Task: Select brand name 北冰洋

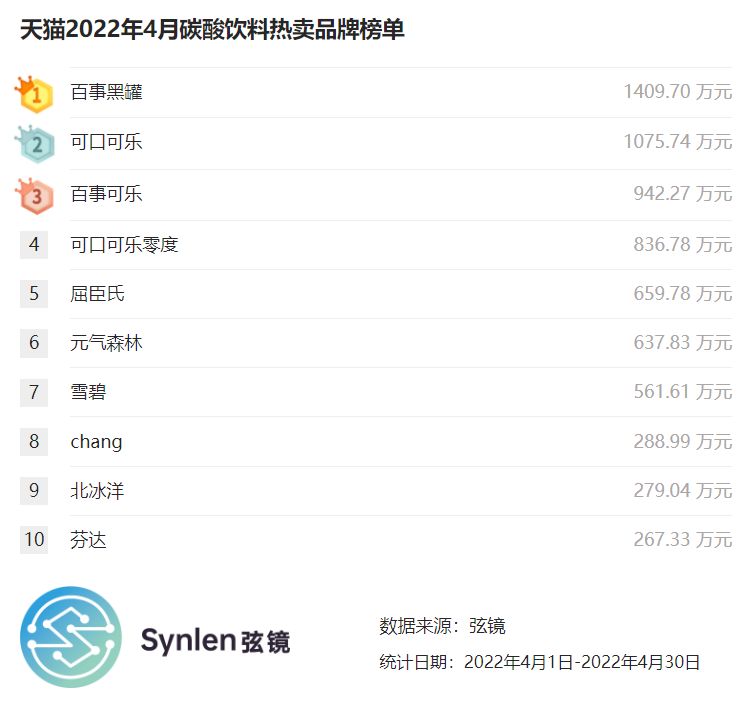Action: (x=97, y=491)
